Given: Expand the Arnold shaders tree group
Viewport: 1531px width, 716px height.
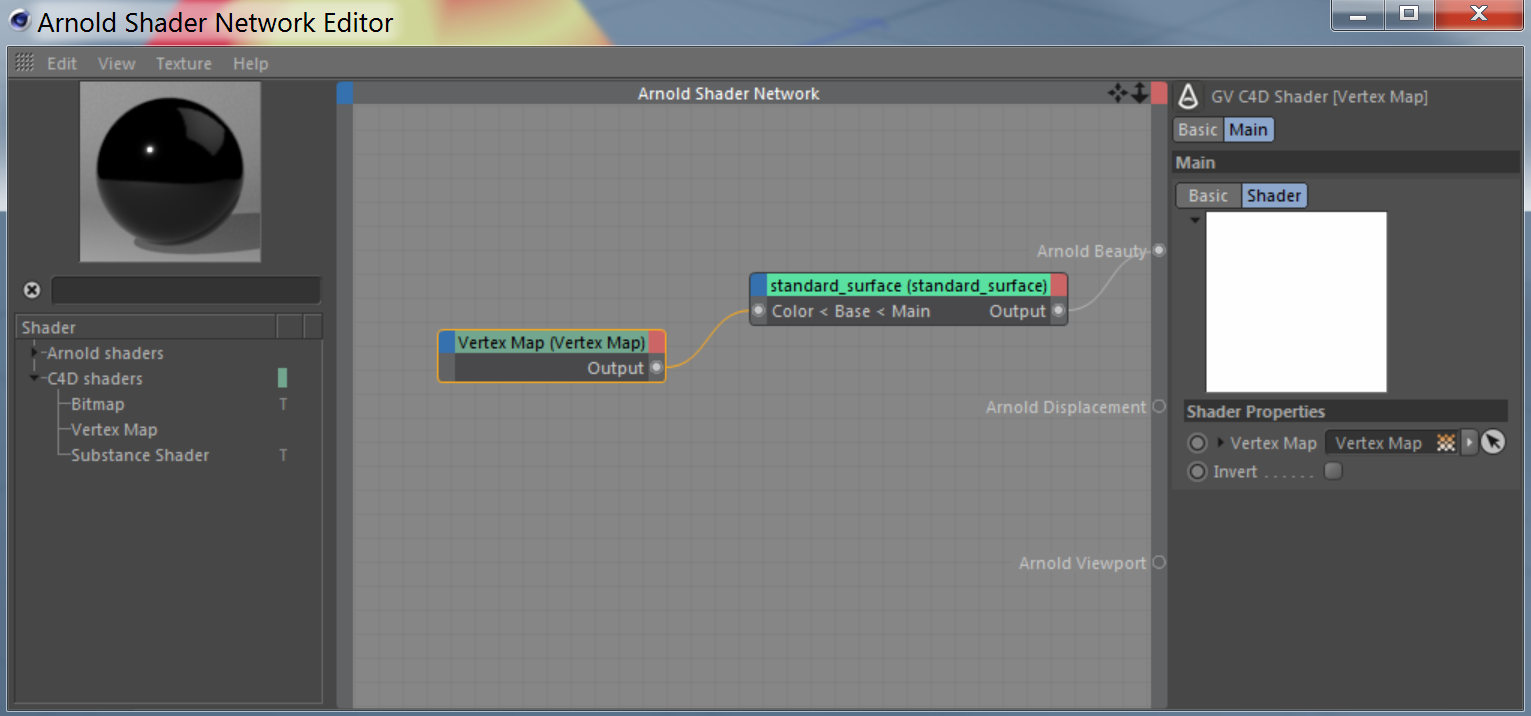Looking at the screenshot, I should coord(35,353).
